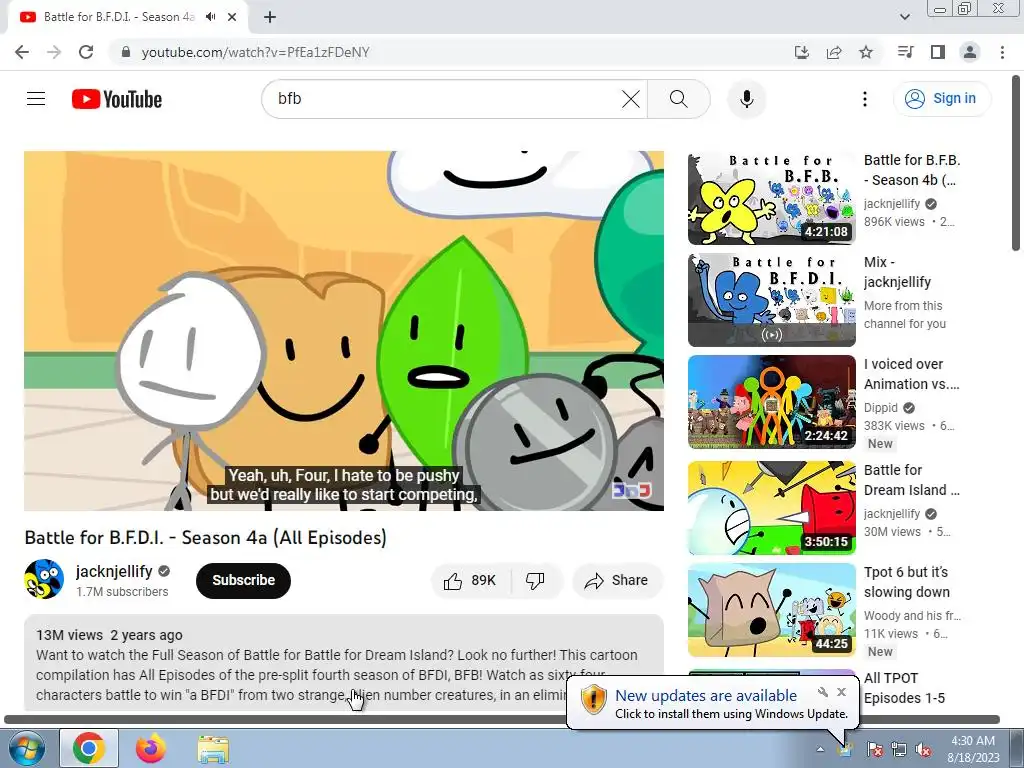The width and height of the screenshot is (1024, 768).
Task: View site info lock icon
Action: click(x=127, y=52)
